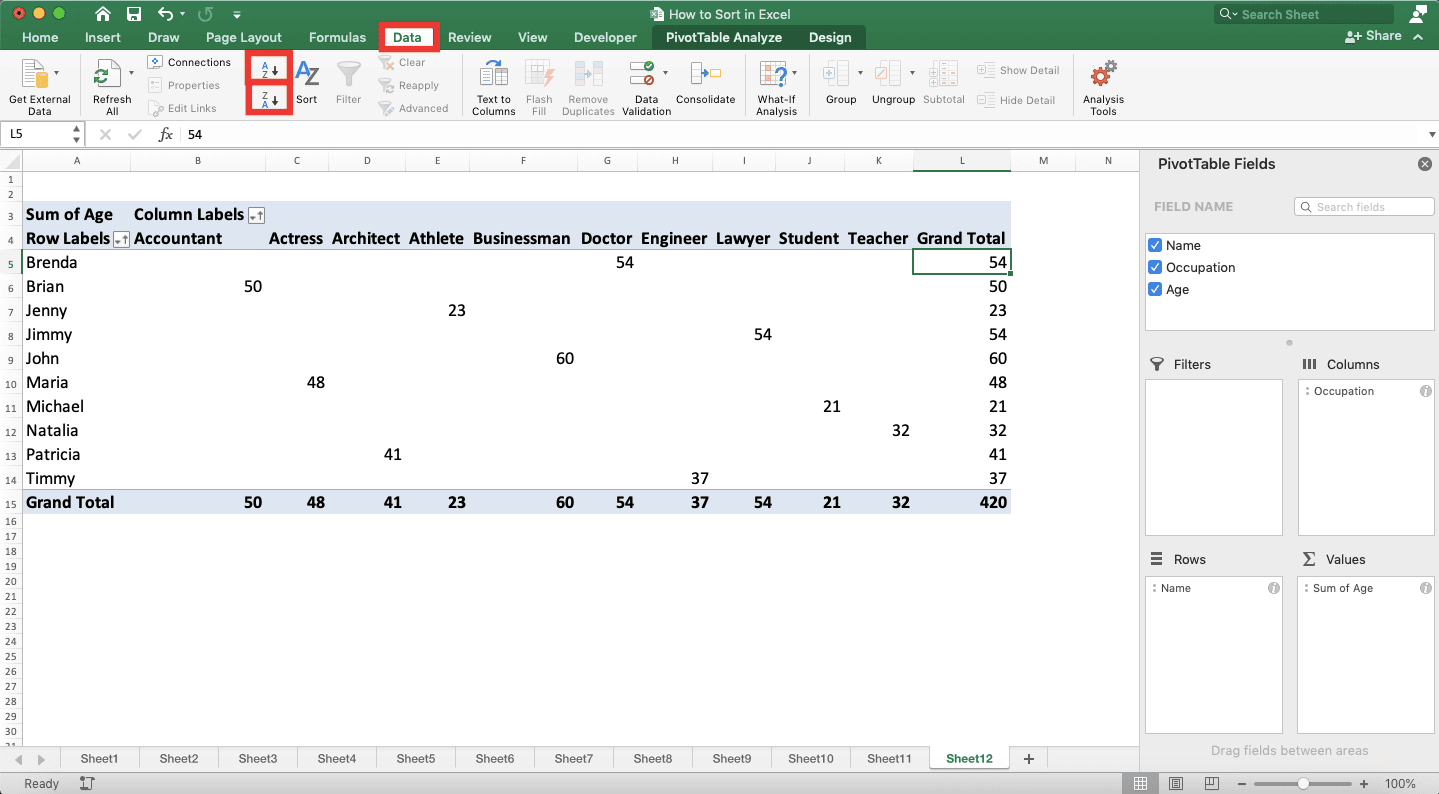
Task: Click the Search fields input box
Action: 1364,206
